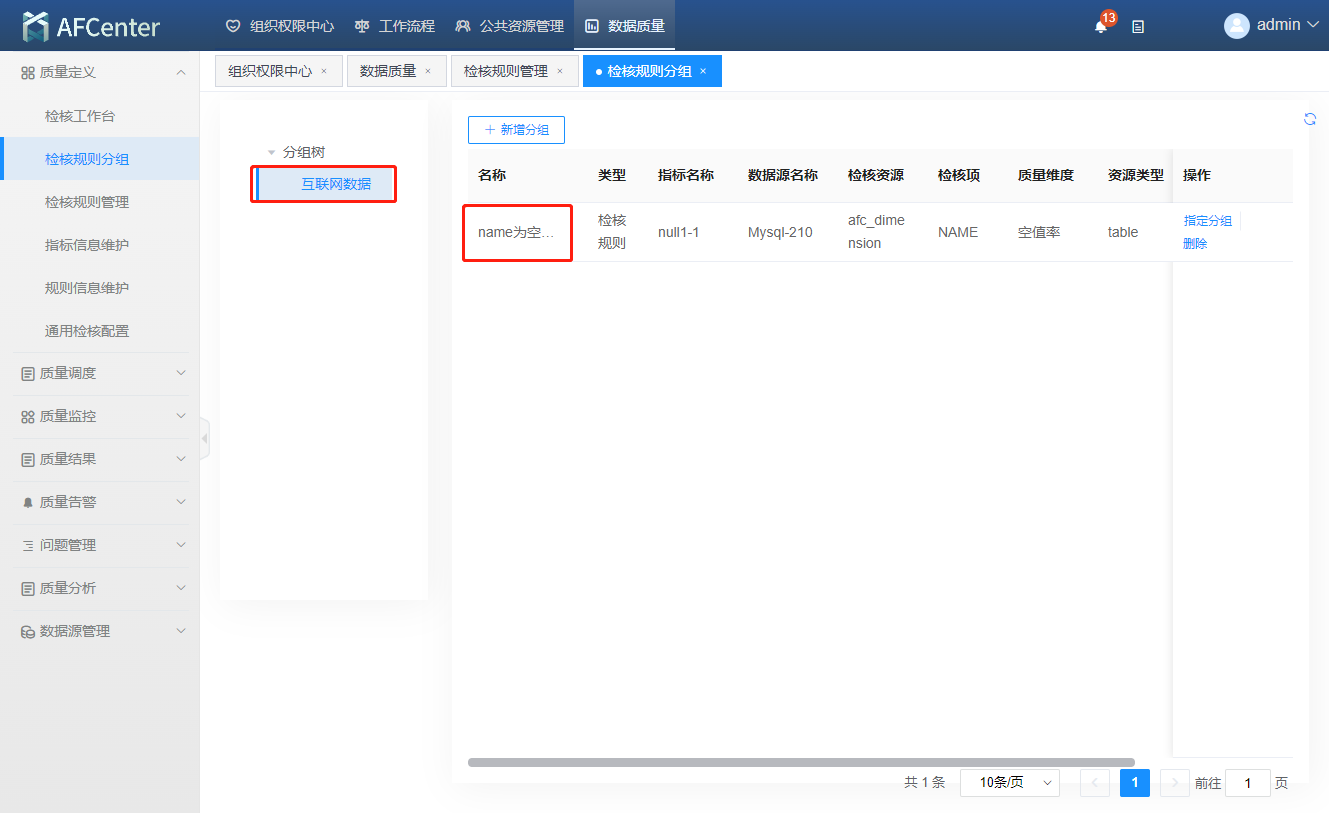Close the 数据质量 tab
Image resolution: width=1329 pixels, height=813 pixels.
coord(428,71)
